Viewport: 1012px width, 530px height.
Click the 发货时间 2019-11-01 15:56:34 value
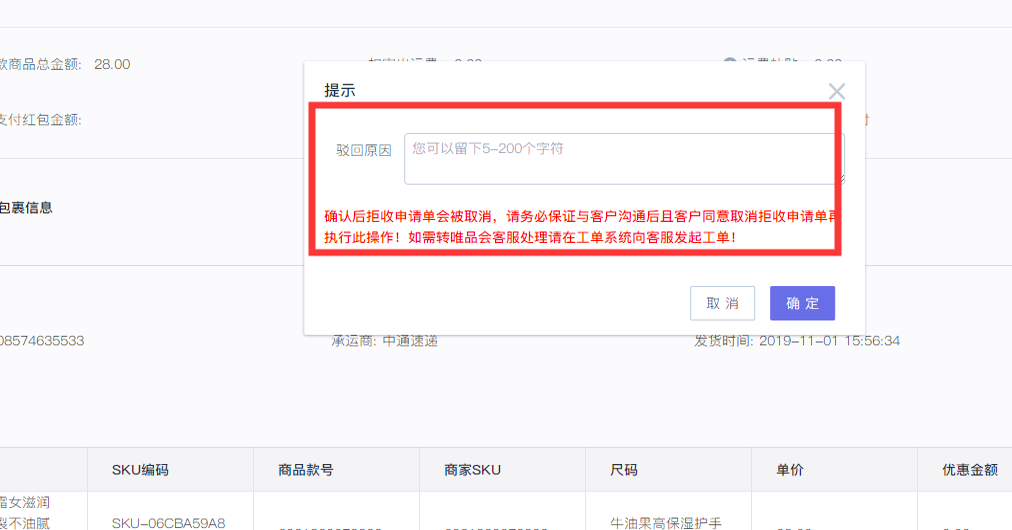[x=829, y=341]
